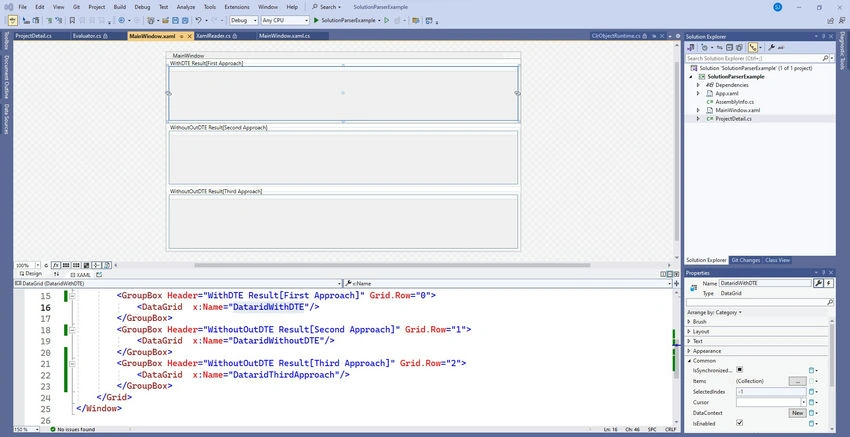This screenshot has height=437, width=850.
Task: Switch to the XamlReader.cs tab
Action: pyautogui.click(x=214, y=36)
